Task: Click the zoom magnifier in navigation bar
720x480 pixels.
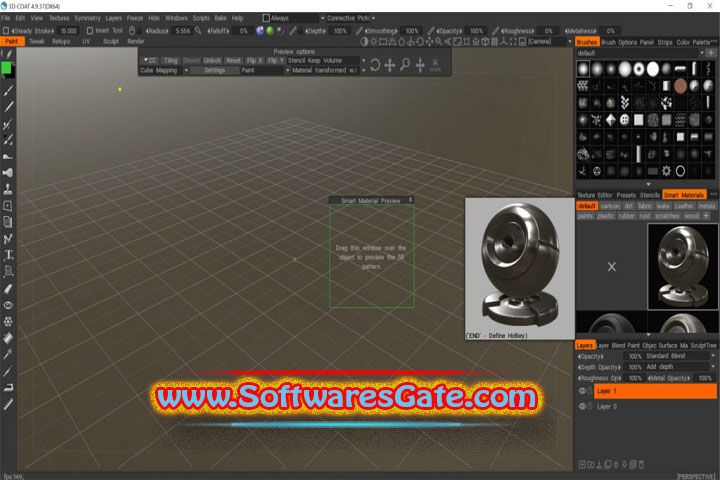Action: (x=439, y=42)
